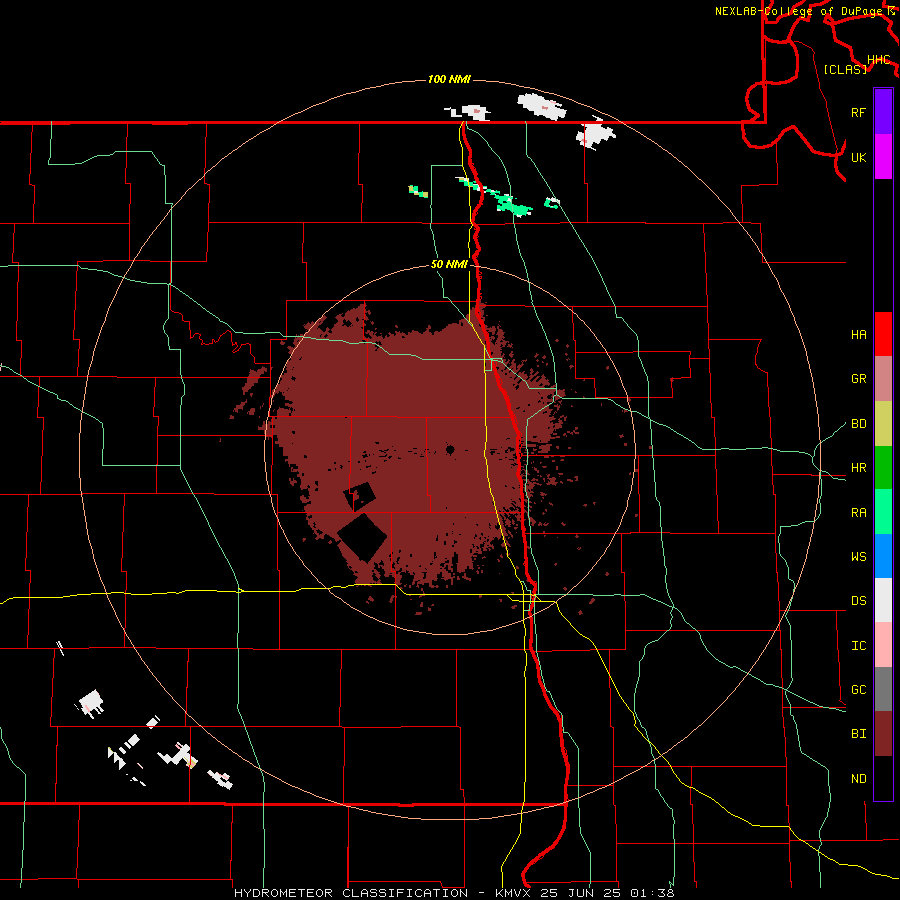Click the larger black diamond gap in echoes

362,537
